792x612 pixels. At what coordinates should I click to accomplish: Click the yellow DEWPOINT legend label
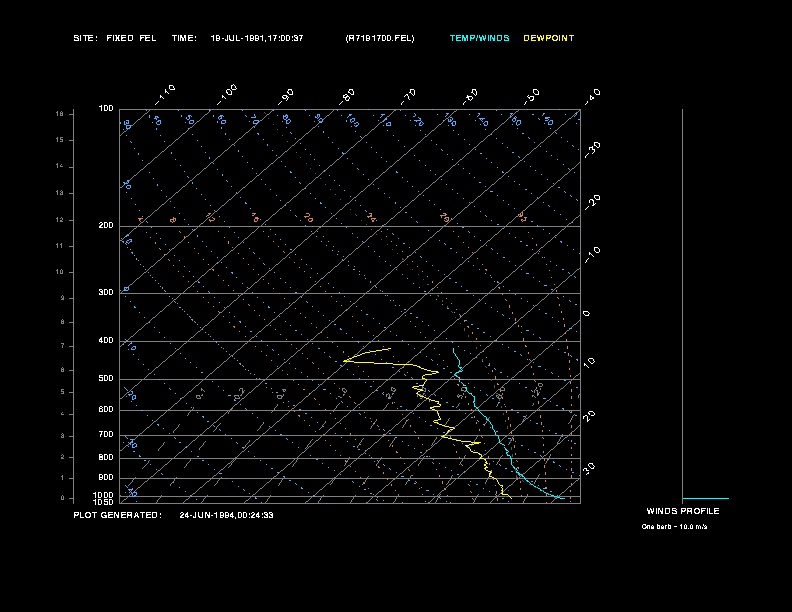(x=549, y=38)
